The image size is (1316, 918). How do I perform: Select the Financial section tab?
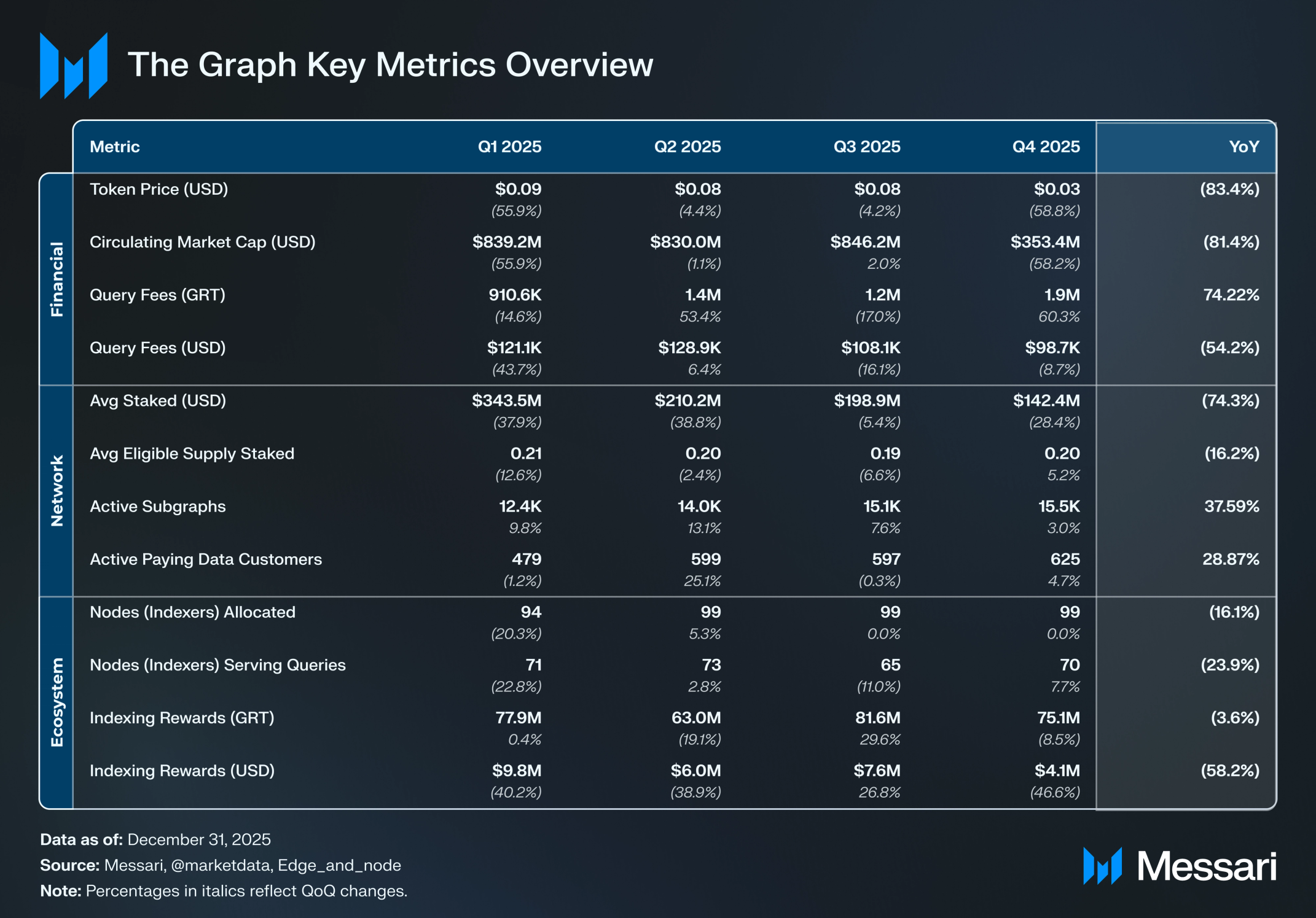(x=57, y=279)
